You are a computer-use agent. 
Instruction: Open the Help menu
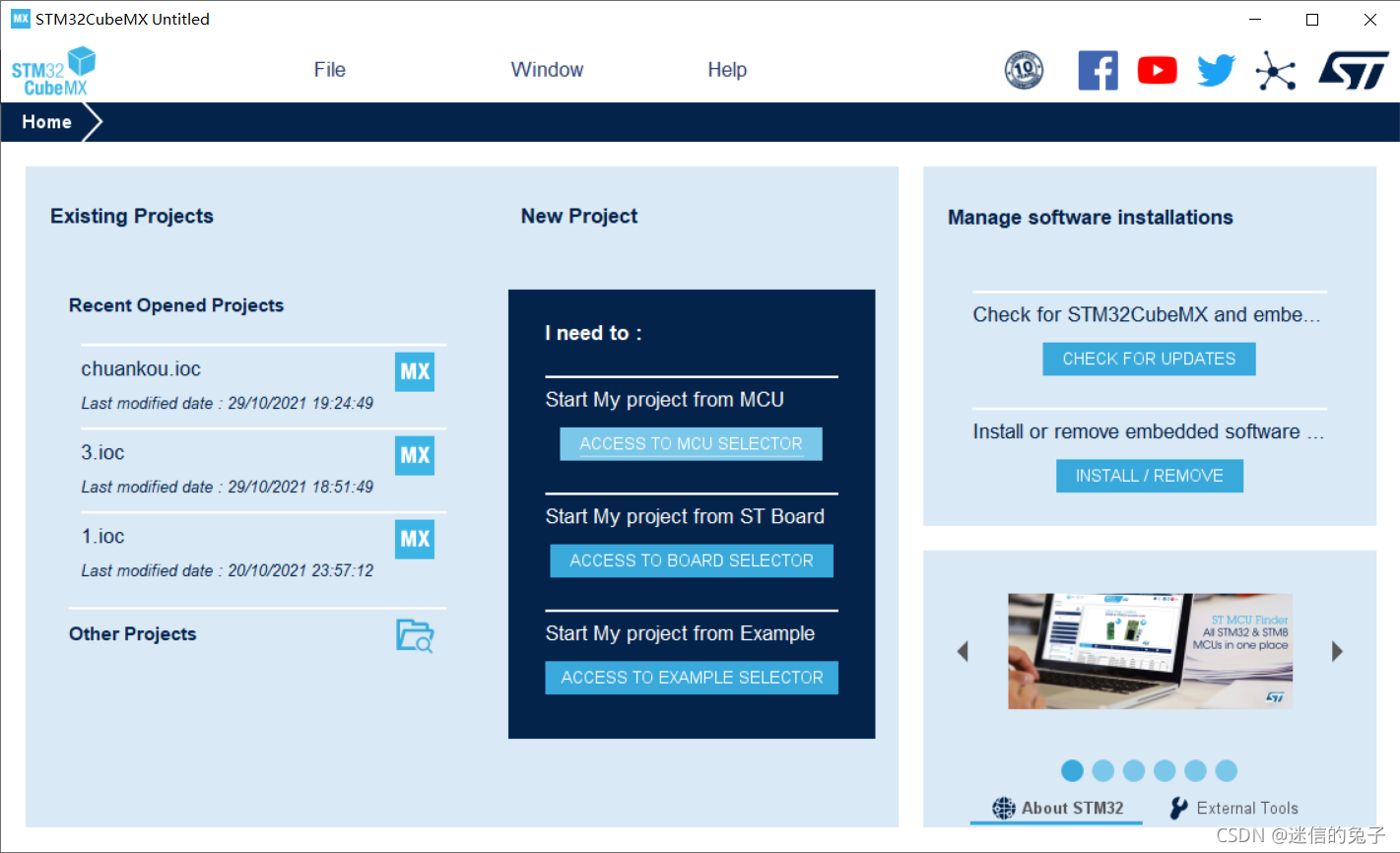[x=727, y=70]
